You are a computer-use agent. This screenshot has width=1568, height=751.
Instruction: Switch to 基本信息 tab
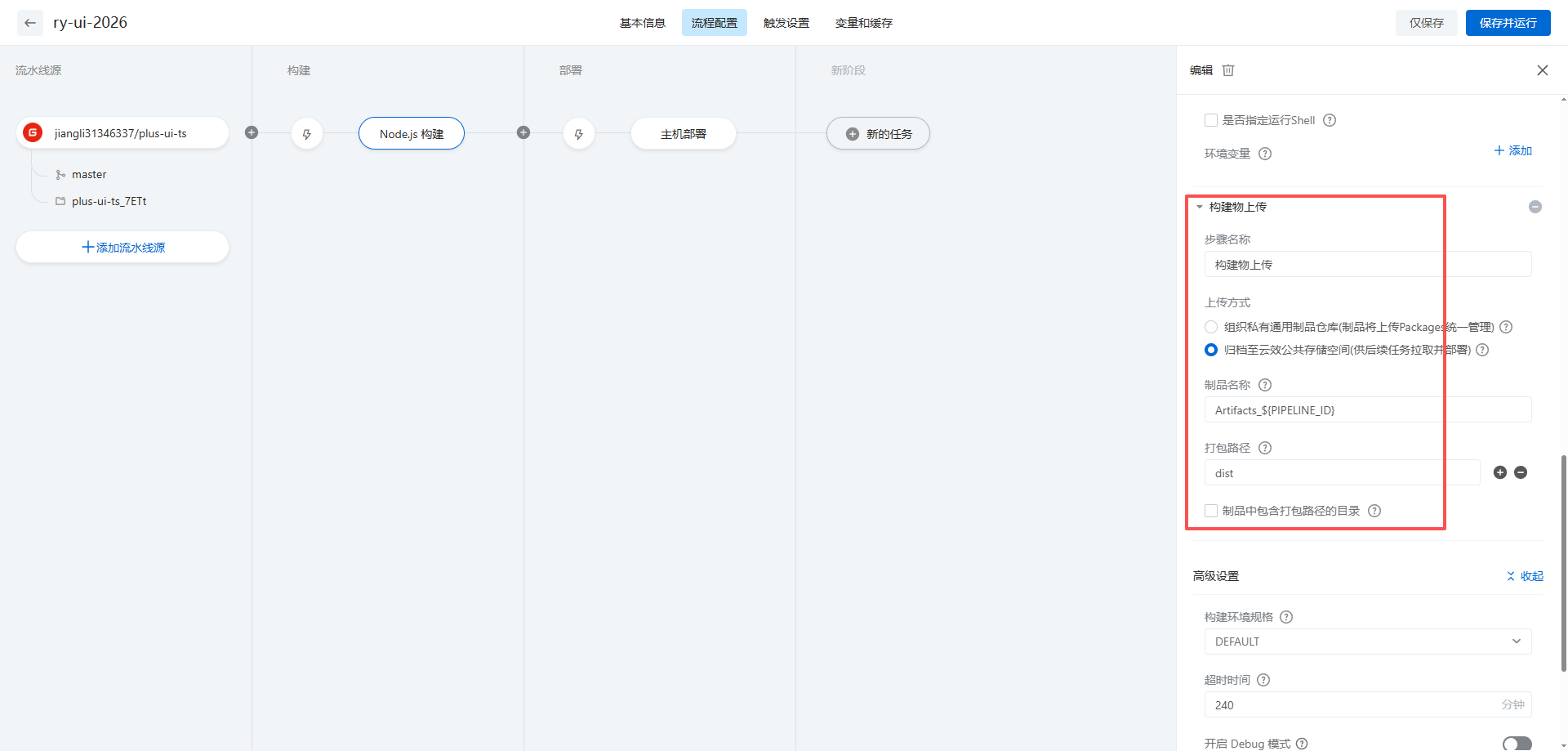[x=643, y=23]
